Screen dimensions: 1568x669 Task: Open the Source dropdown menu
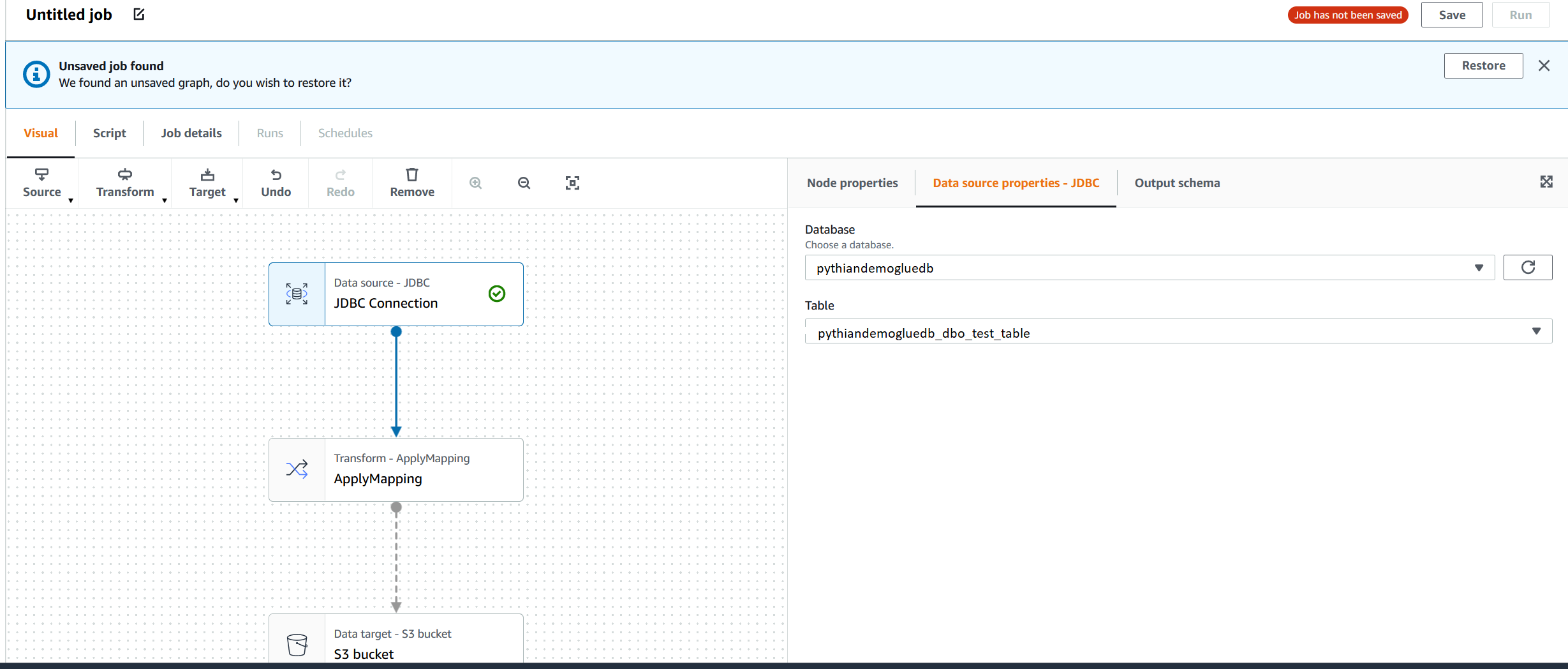click(x=42, y=183)
